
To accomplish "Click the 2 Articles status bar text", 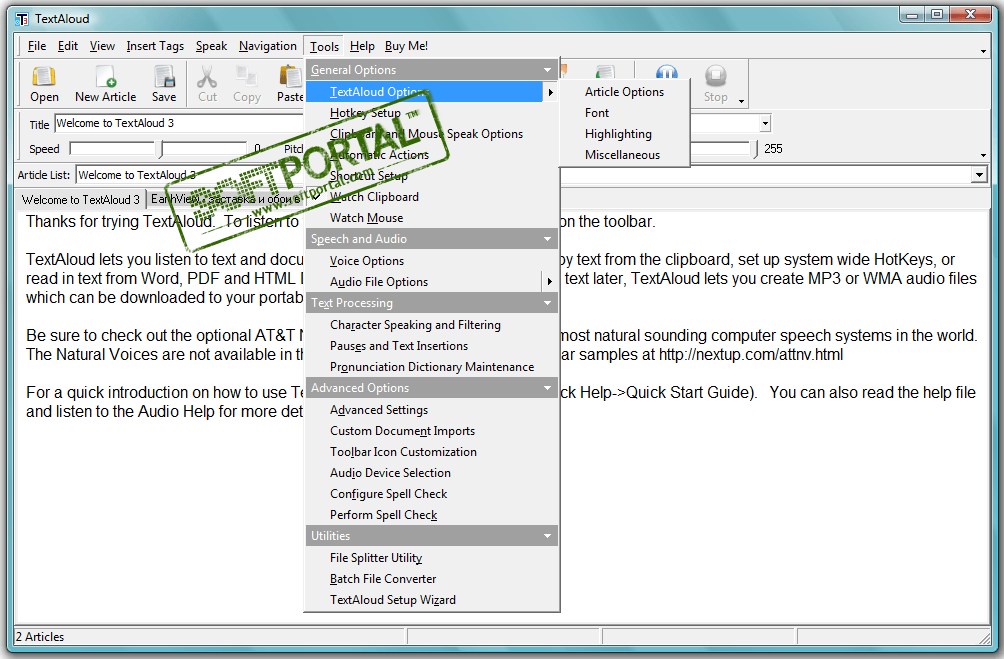I will point(40,637).
